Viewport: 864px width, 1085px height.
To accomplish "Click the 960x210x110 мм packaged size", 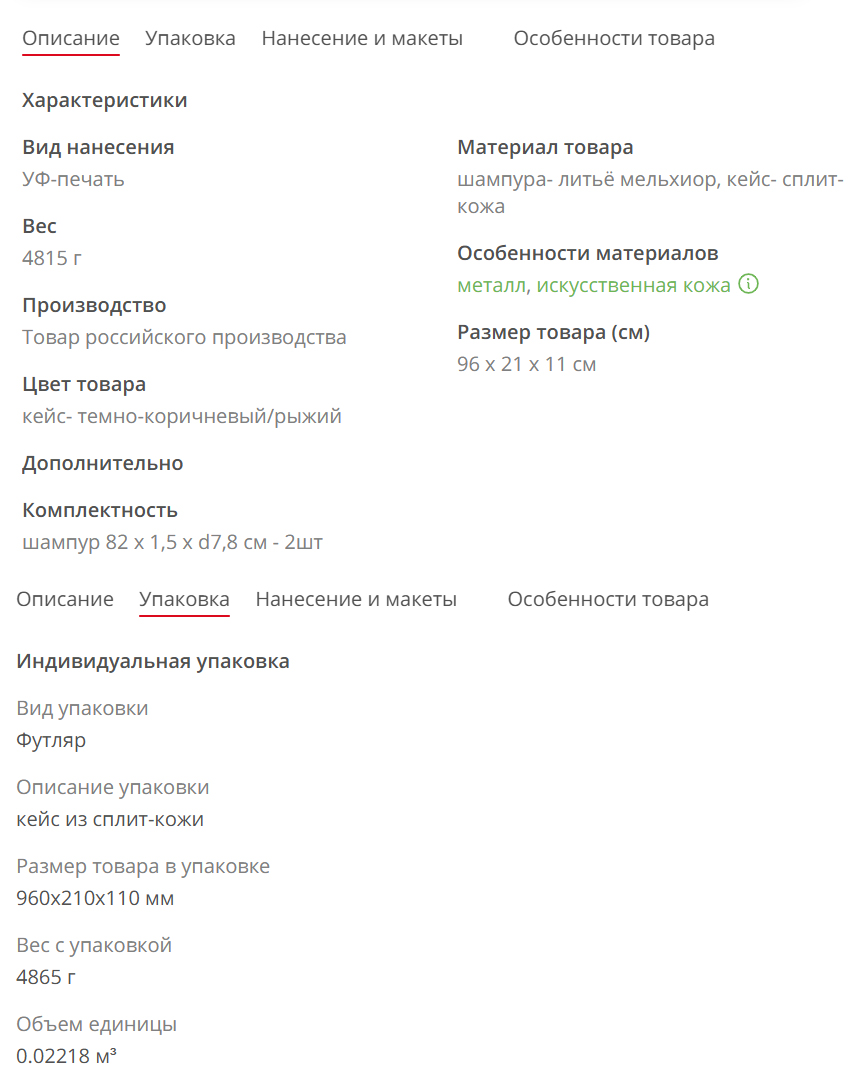I will point(95,899).
